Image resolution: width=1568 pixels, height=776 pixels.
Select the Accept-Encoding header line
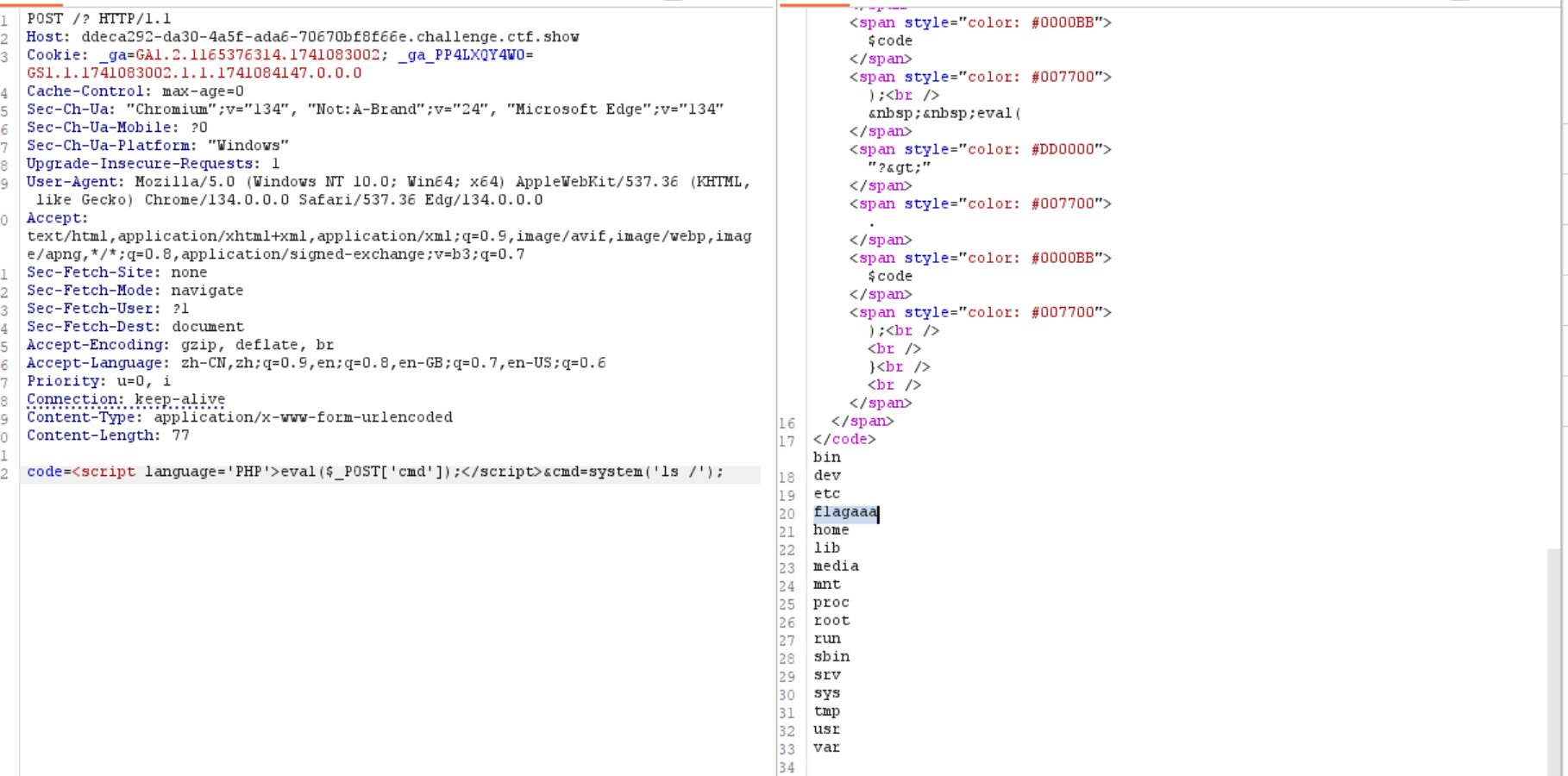(x=180, y=344)
